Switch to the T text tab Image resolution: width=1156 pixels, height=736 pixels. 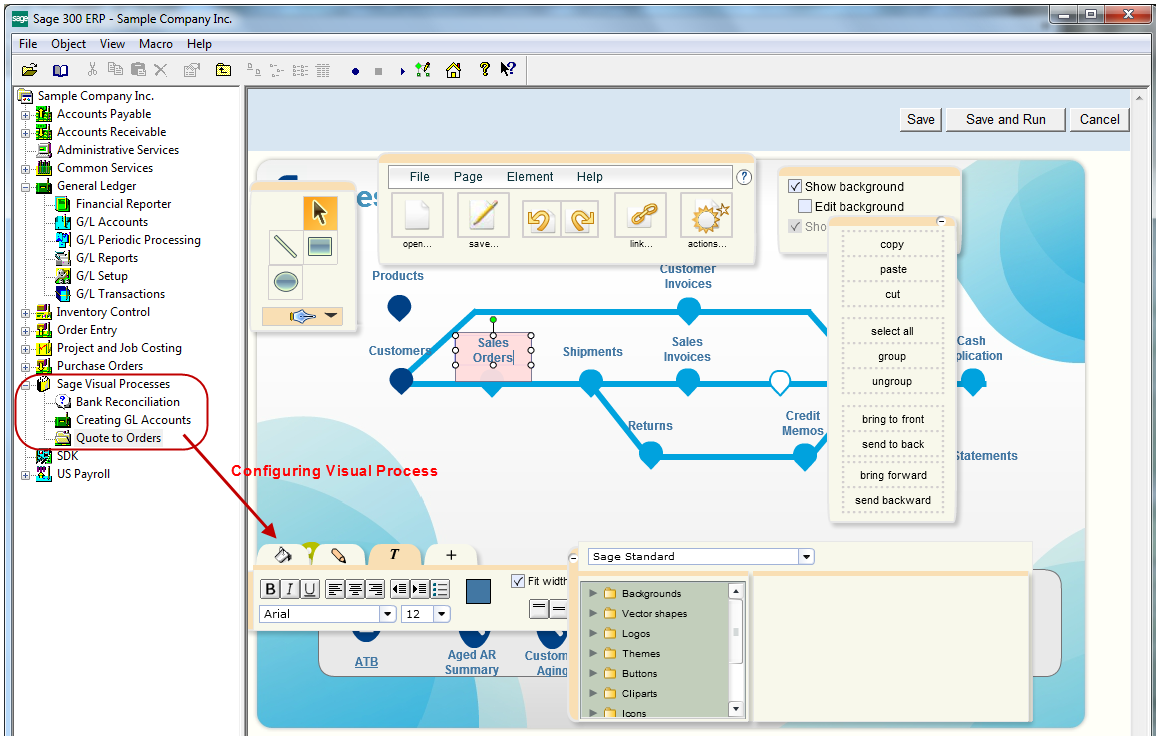(394, 555)
